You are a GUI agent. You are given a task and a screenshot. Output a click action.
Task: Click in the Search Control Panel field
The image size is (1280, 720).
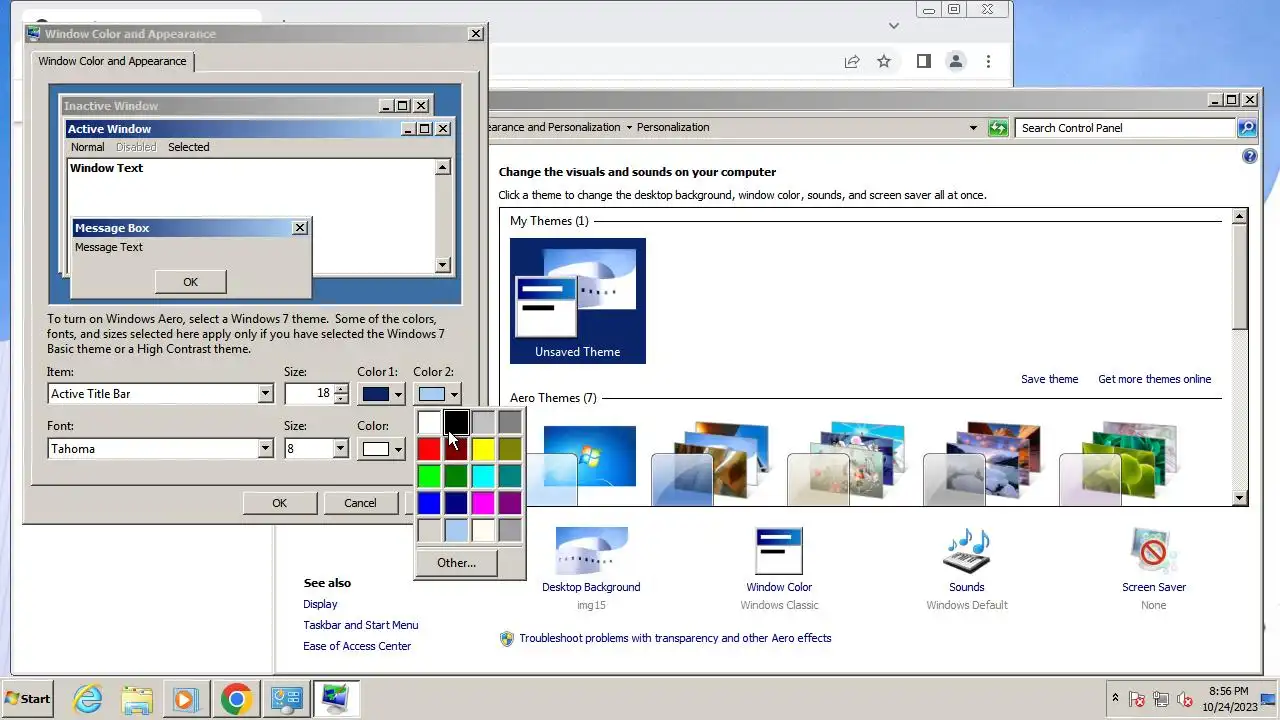1125,128
